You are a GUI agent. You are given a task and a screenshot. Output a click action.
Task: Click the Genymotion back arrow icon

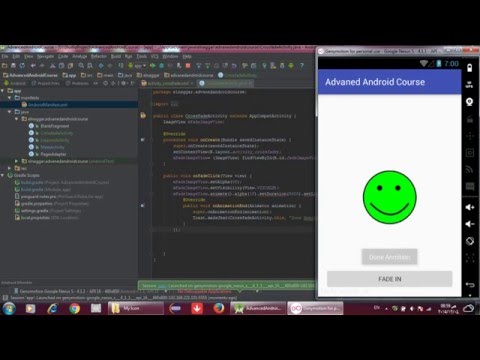pyautogui.click(x=470, y=284)
